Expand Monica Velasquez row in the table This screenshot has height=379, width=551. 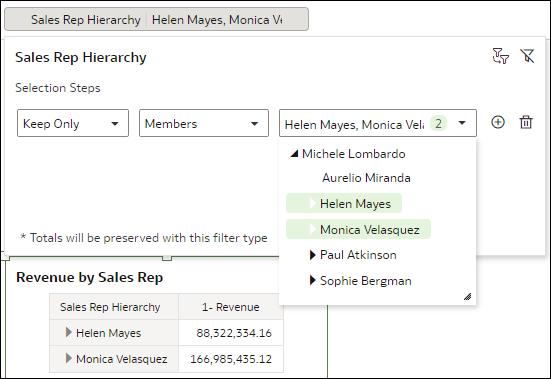(x=69, y=358)
